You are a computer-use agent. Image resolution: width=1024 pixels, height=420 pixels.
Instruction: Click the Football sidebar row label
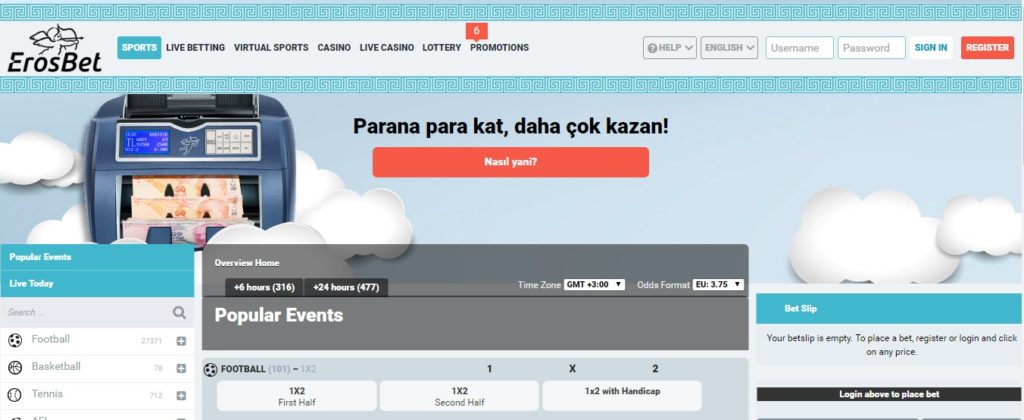pyautogui.click(x=50, y=340)
